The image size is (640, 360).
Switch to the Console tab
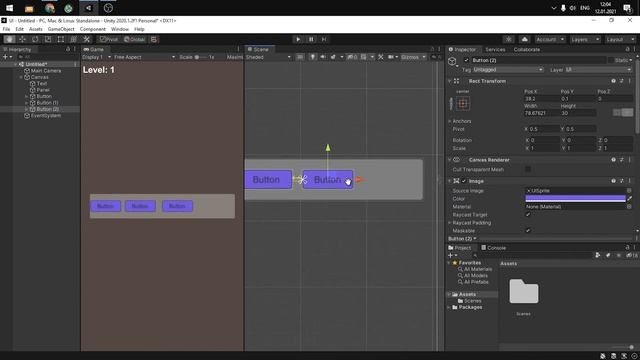[493, 248]
